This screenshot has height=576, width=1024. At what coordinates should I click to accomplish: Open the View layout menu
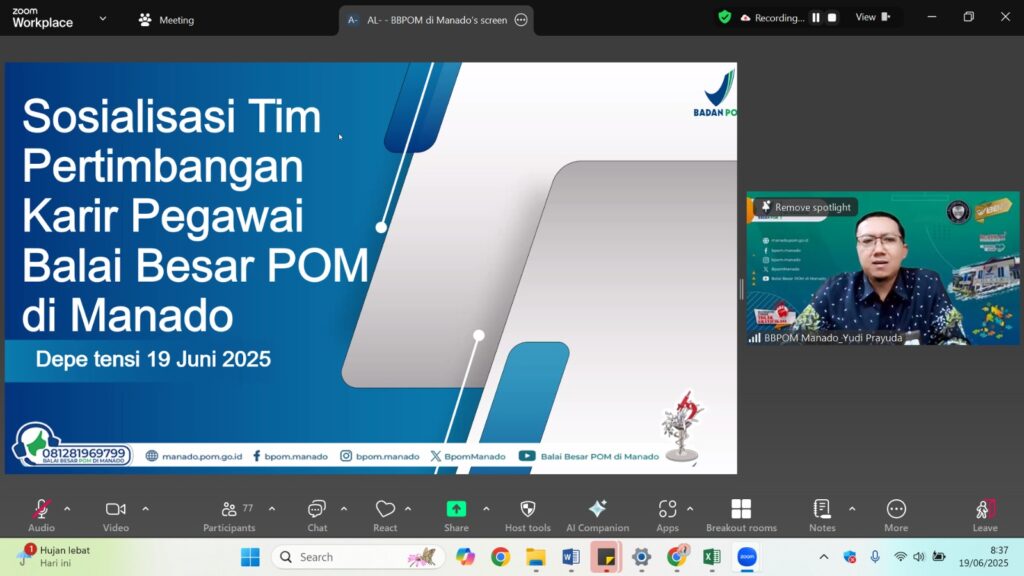coord(872,18)
